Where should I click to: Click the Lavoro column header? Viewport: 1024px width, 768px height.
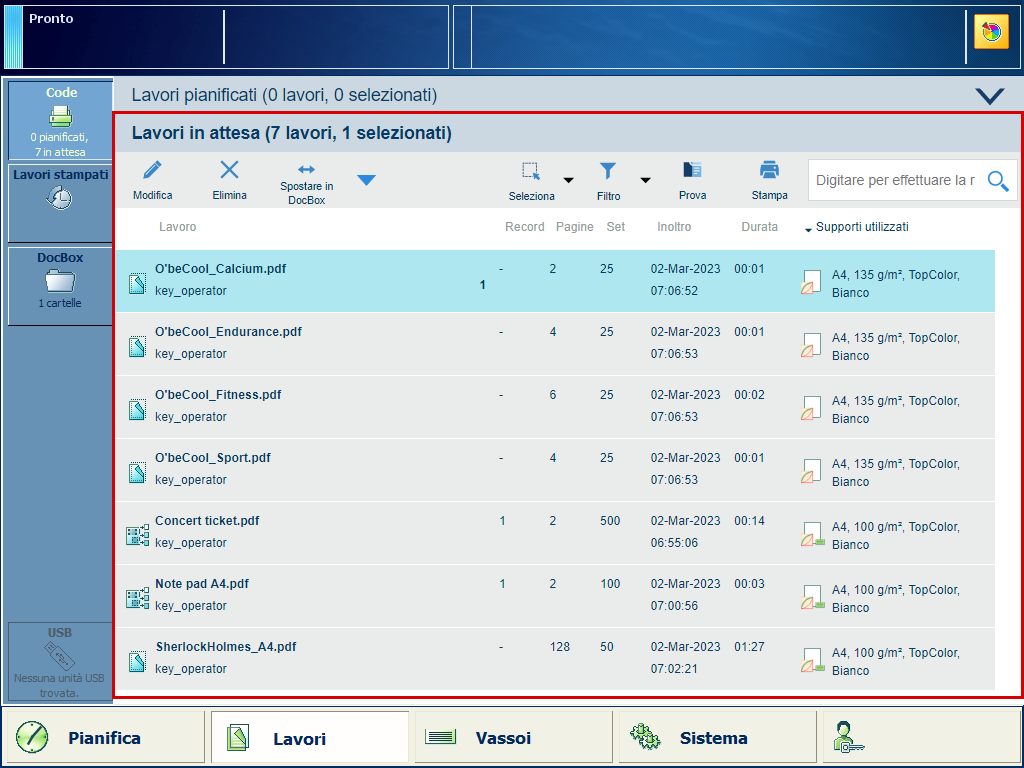coord(177,227)
